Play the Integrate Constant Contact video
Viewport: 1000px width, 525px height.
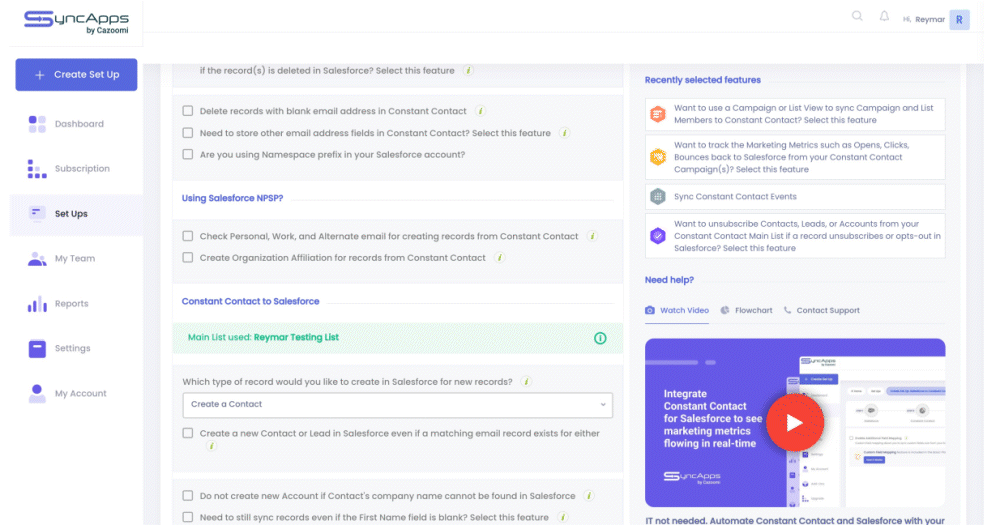795,422
